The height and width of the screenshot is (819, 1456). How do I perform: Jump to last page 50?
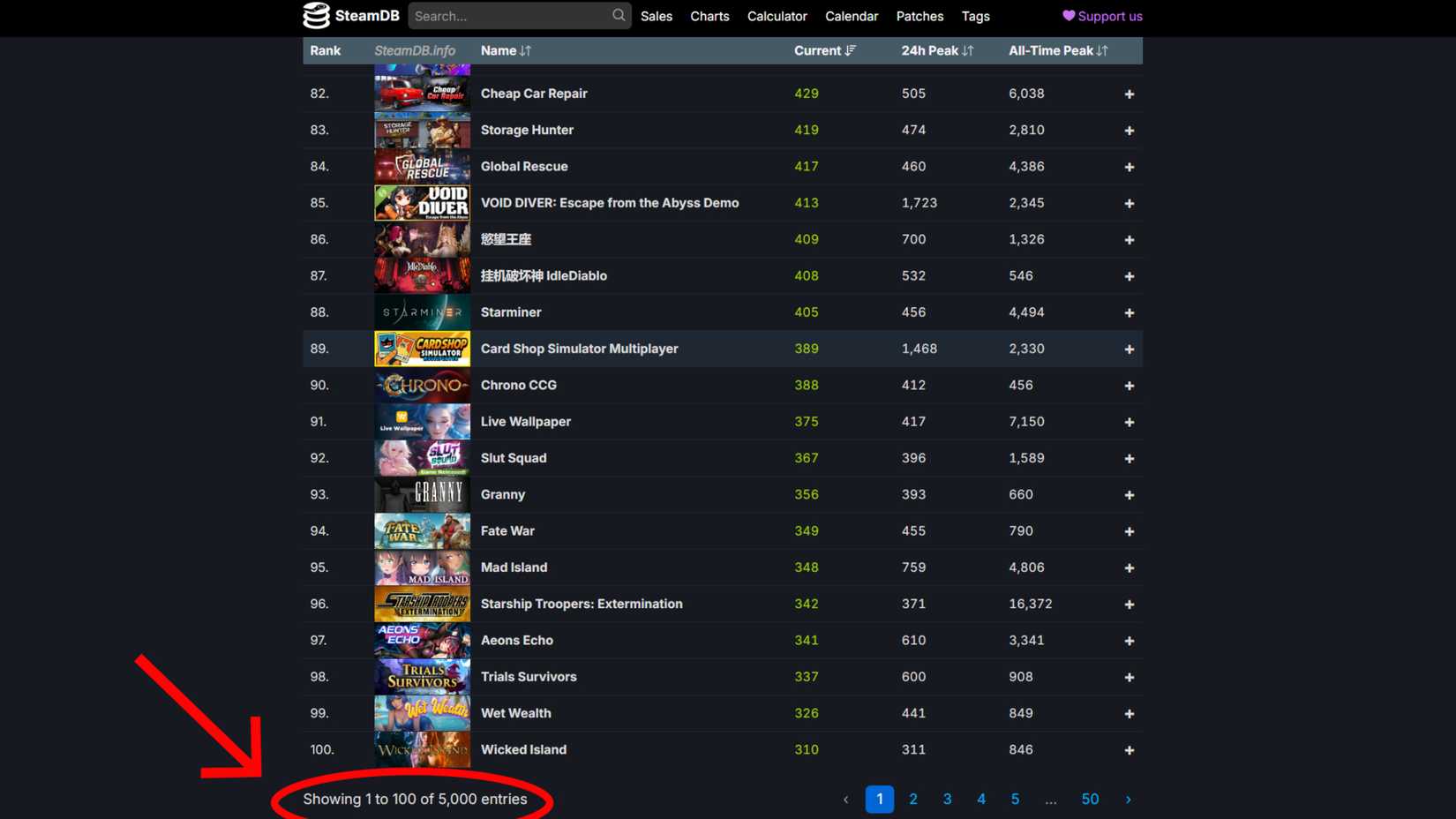coord(1090,800)
